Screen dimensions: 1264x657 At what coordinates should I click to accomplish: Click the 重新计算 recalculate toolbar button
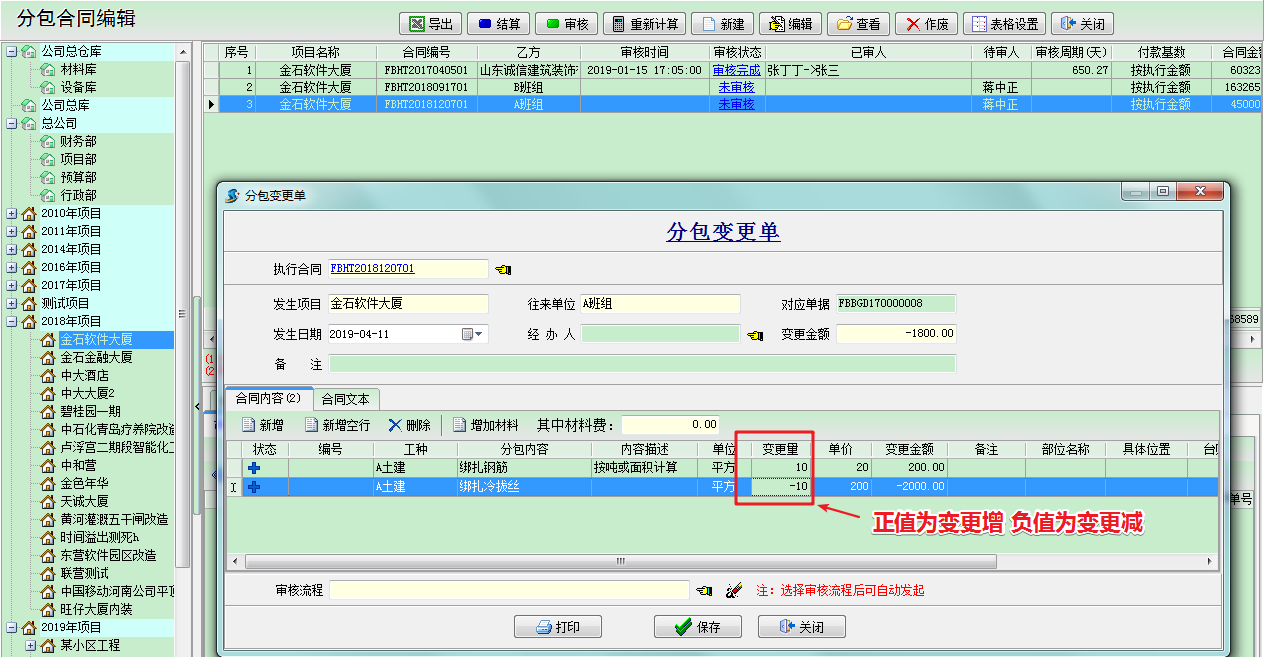[645, 24]
